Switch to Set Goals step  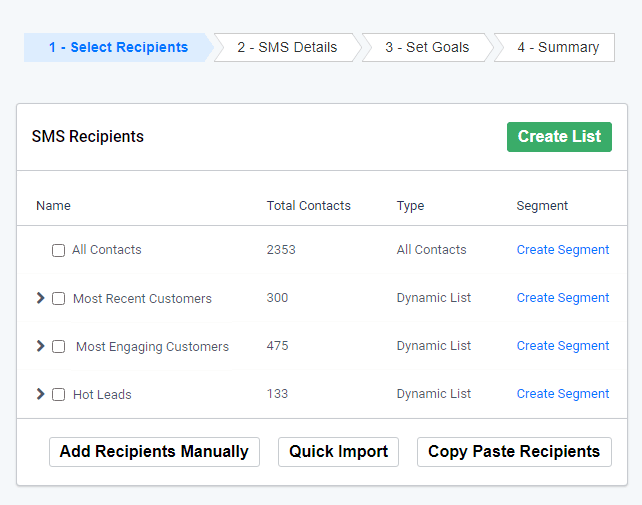427,48
